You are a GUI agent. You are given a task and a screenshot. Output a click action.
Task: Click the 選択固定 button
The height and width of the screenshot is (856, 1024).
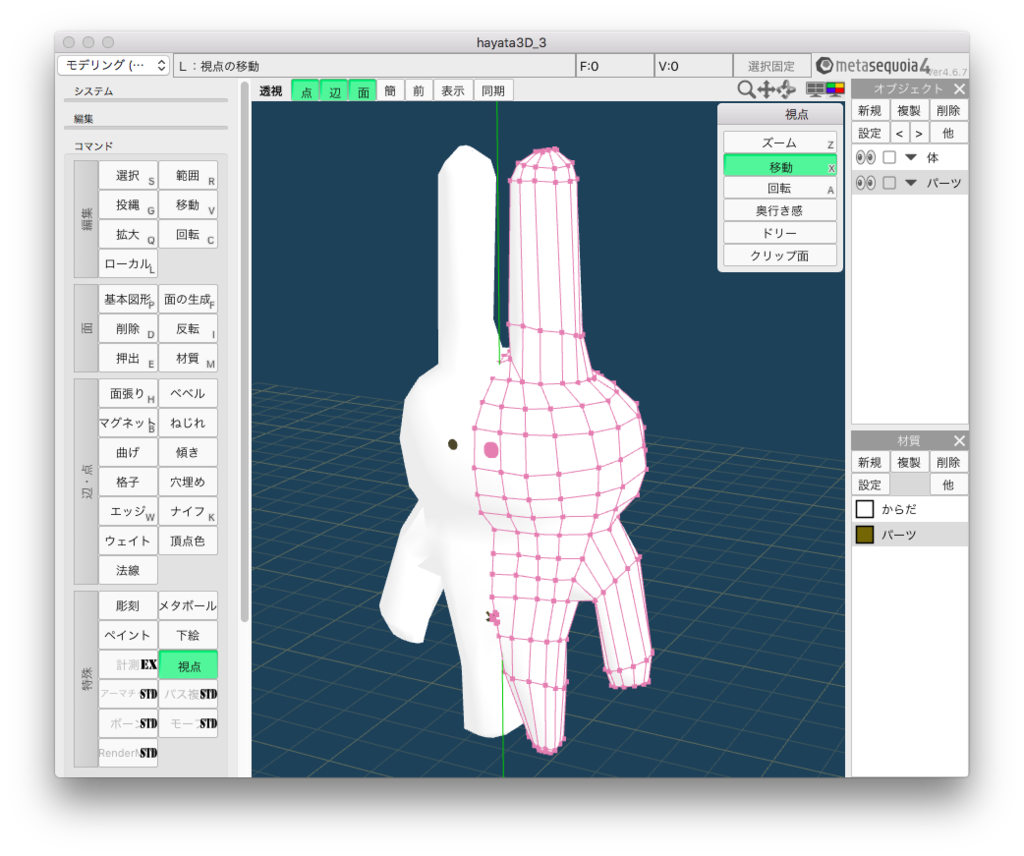[x=771, y=66]
